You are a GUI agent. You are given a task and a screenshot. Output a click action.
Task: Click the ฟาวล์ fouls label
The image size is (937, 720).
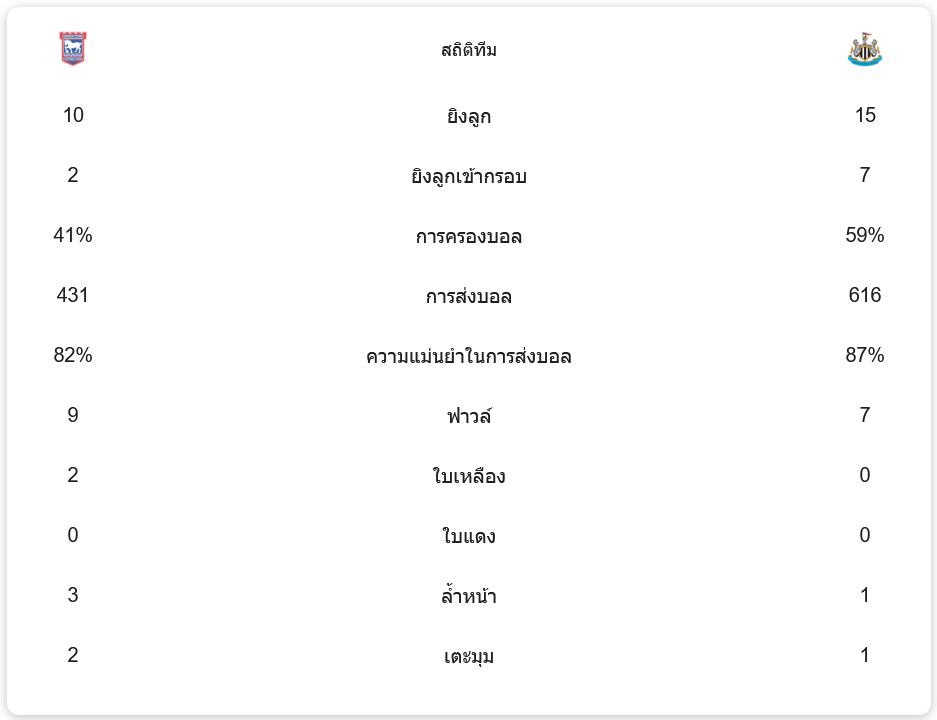tap(468, 416)
